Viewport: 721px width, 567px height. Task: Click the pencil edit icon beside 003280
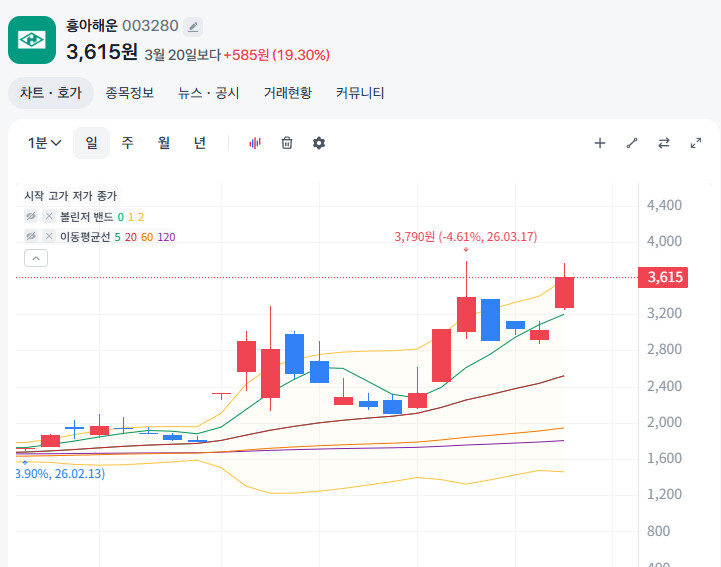pos(193,27)
